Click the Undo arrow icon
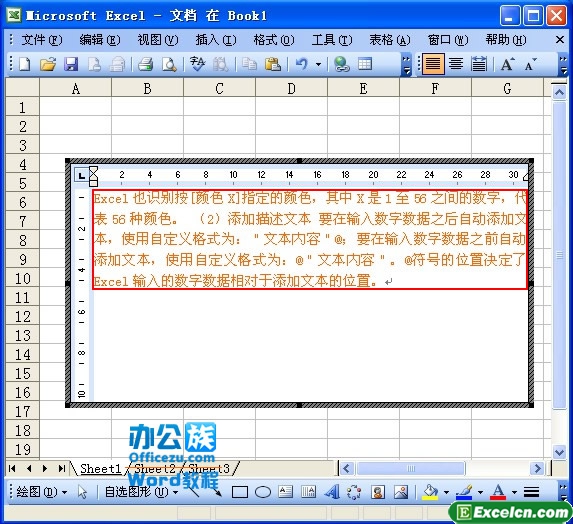The height and width of the screenshot is (524, 573). click(301, 64)
